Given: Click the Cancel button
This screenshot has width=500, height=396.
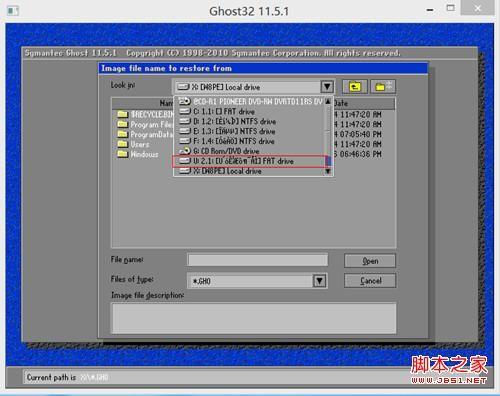Looking at the screenshot, I should [370, 281].
